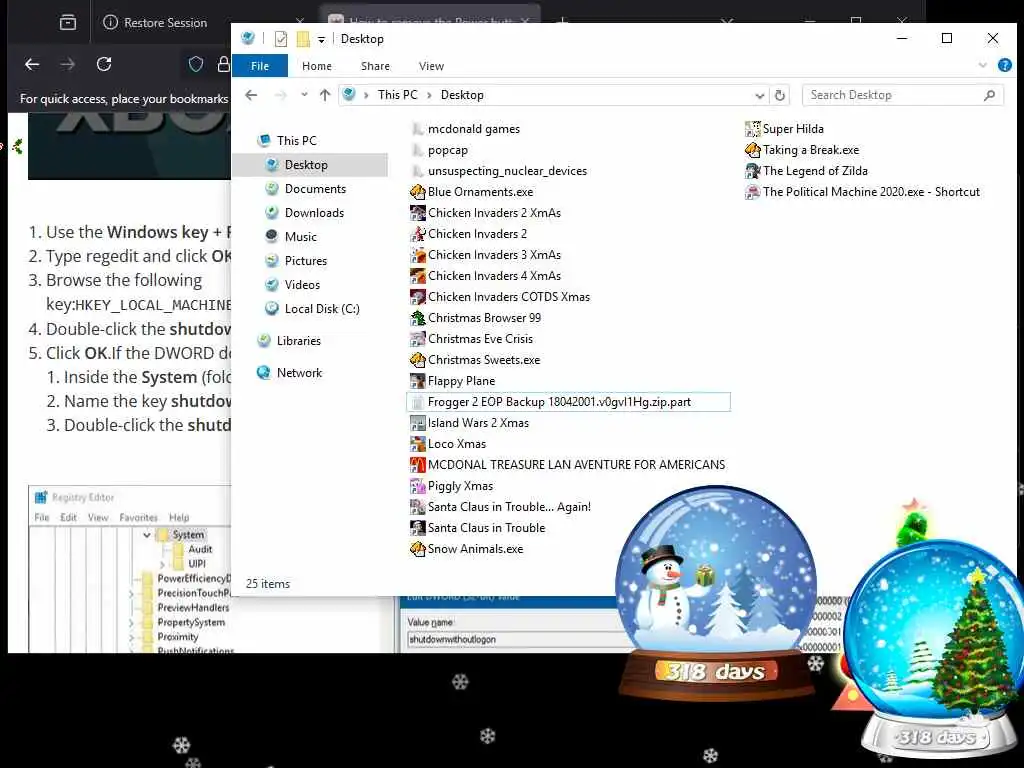Click the Explorer back arrow
1024x768 pixels.
tap(251, 95)
